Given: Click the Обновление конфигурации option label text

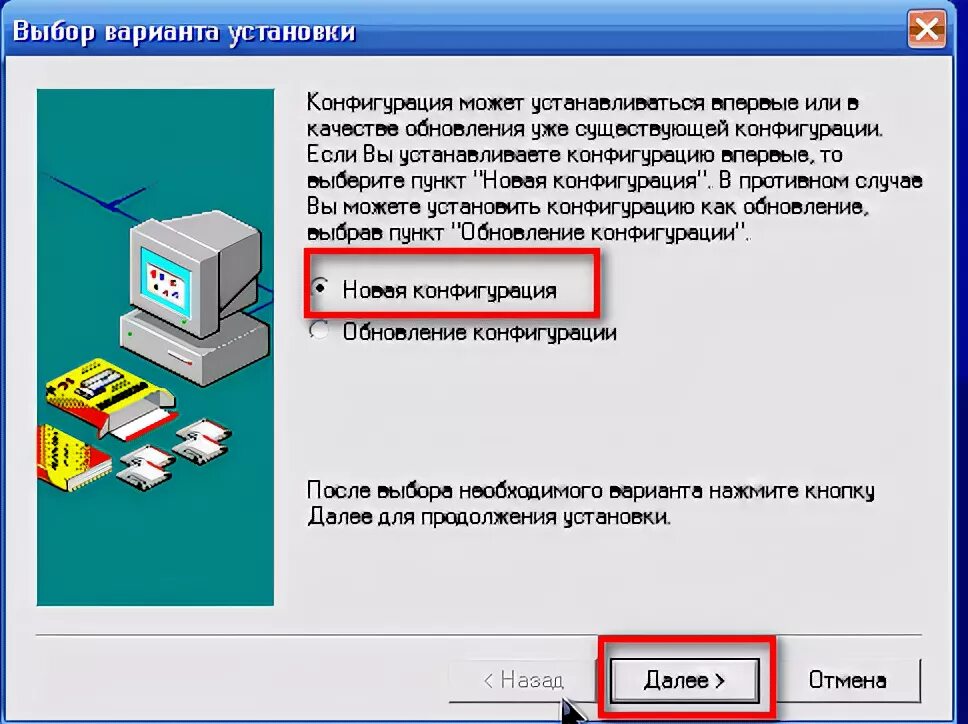Looking at the screenshot, I should pos(480,332).
